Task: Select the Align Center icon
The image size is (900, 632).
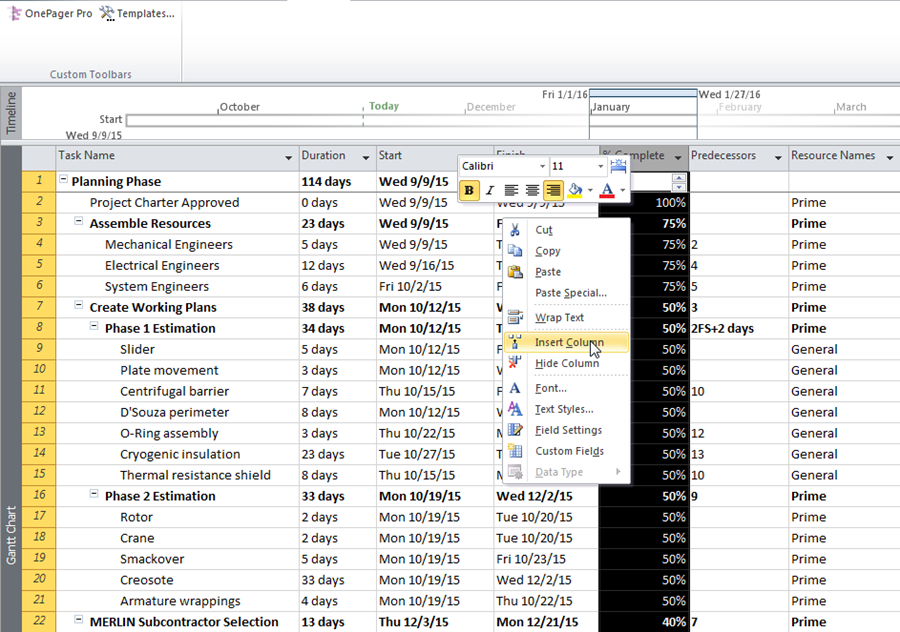Action: (532, 190)
